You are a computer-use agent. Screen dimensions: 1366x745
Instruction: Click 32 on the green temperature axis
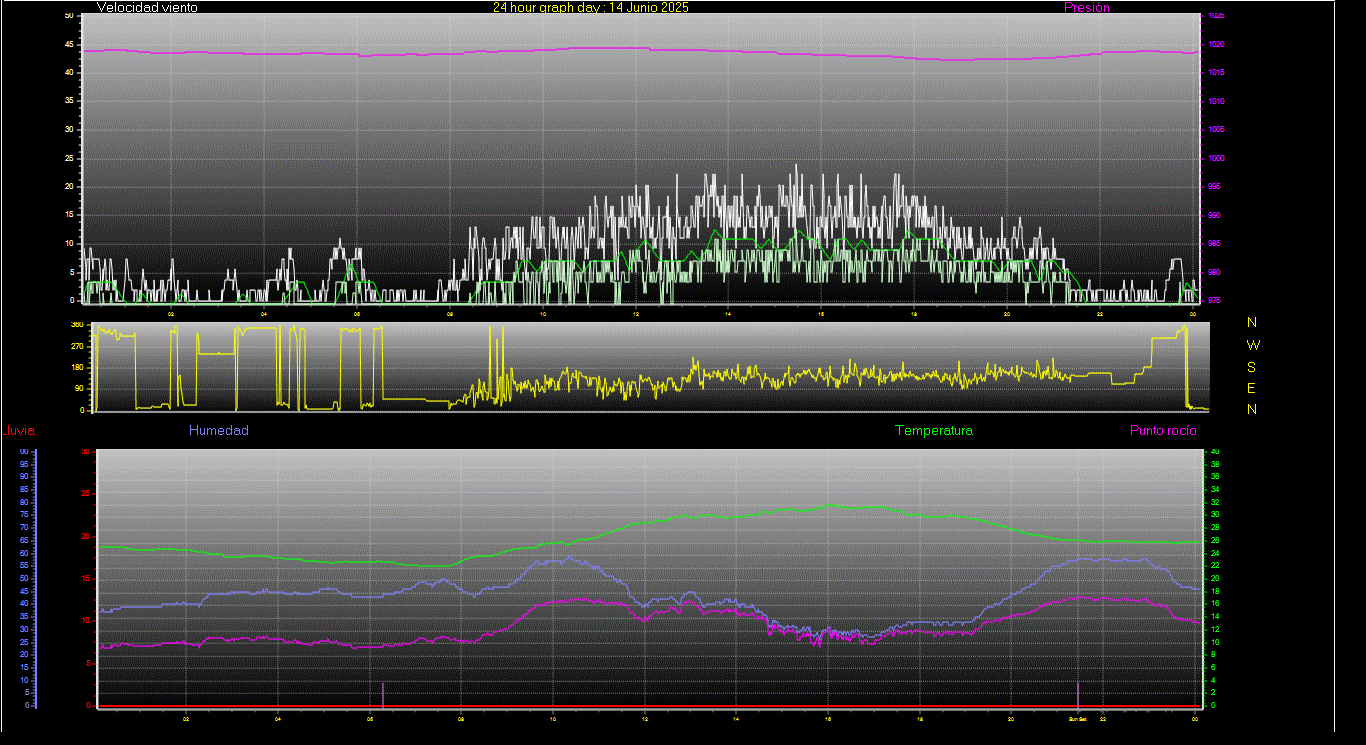coord(1215,502)
